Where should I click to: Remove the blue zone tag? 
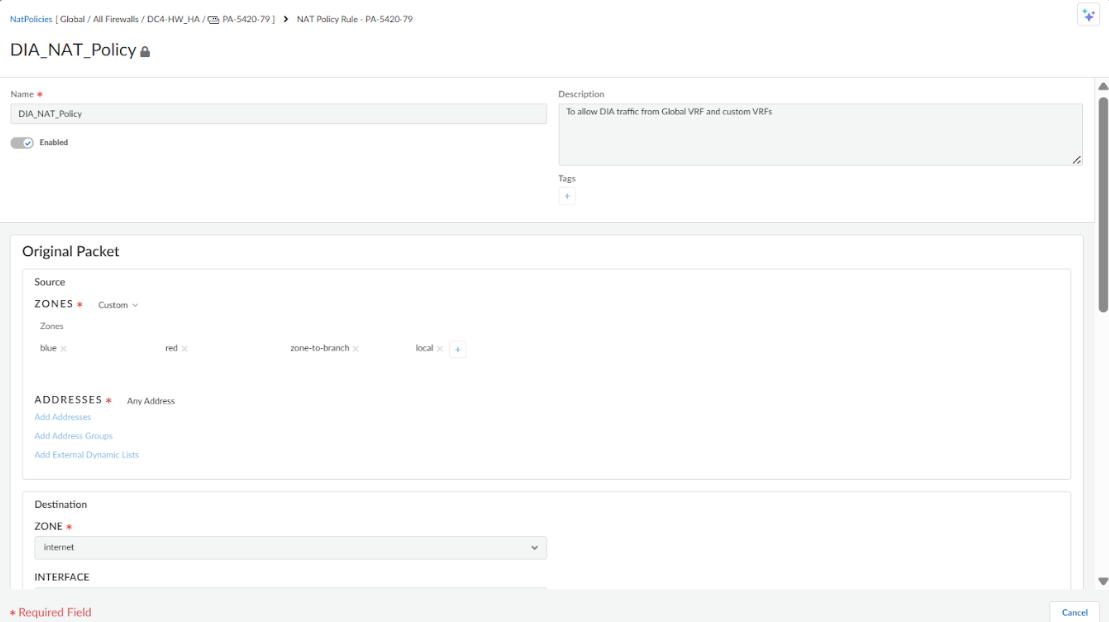pos(64,349)
